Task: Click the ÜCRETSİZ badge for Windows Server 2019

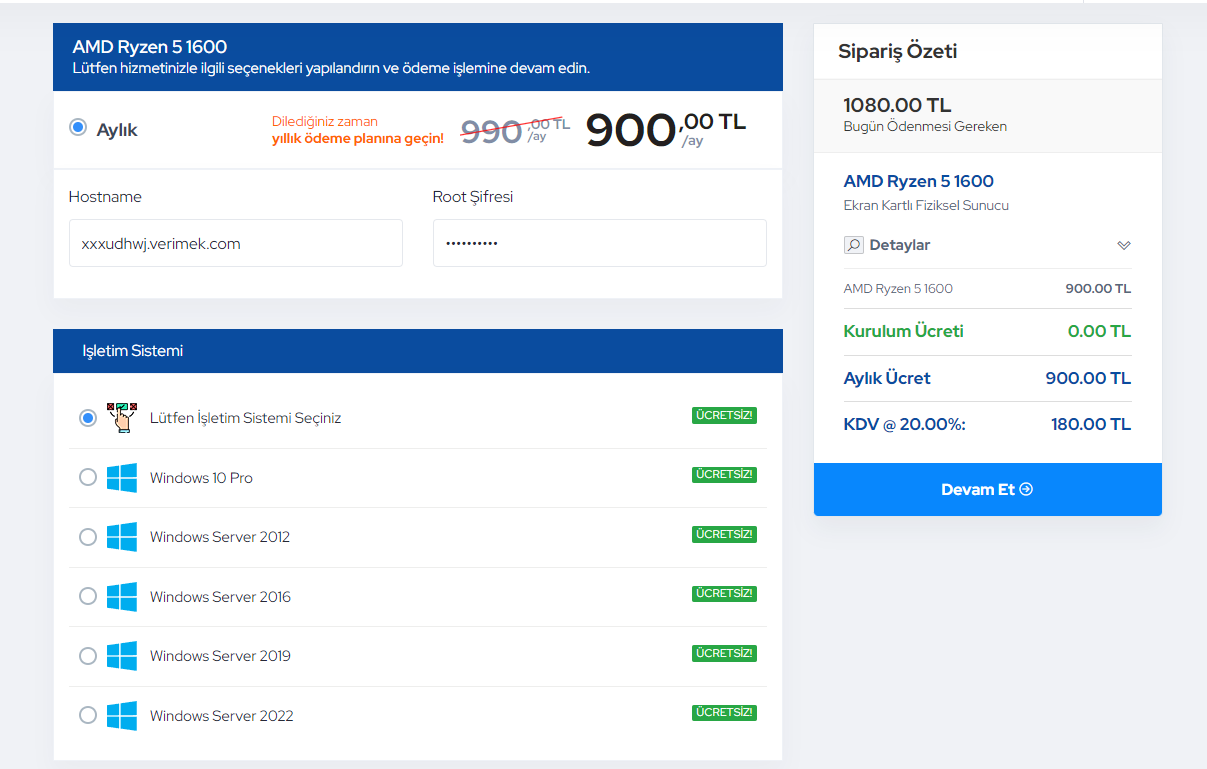Action: point(724,653)
